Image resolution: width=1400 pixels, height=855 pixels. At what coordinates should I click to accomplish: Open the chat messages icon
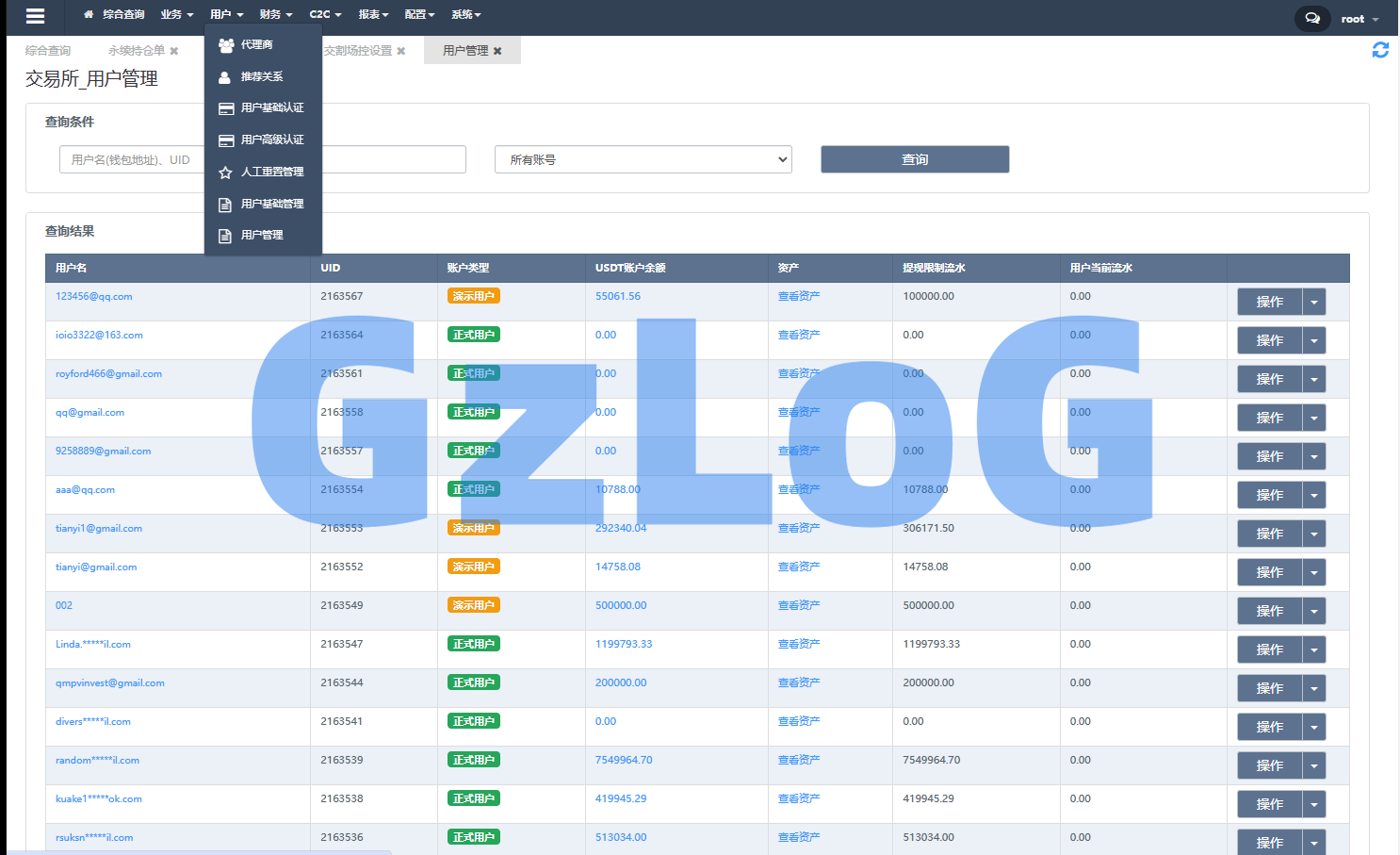coord(1312,18)
